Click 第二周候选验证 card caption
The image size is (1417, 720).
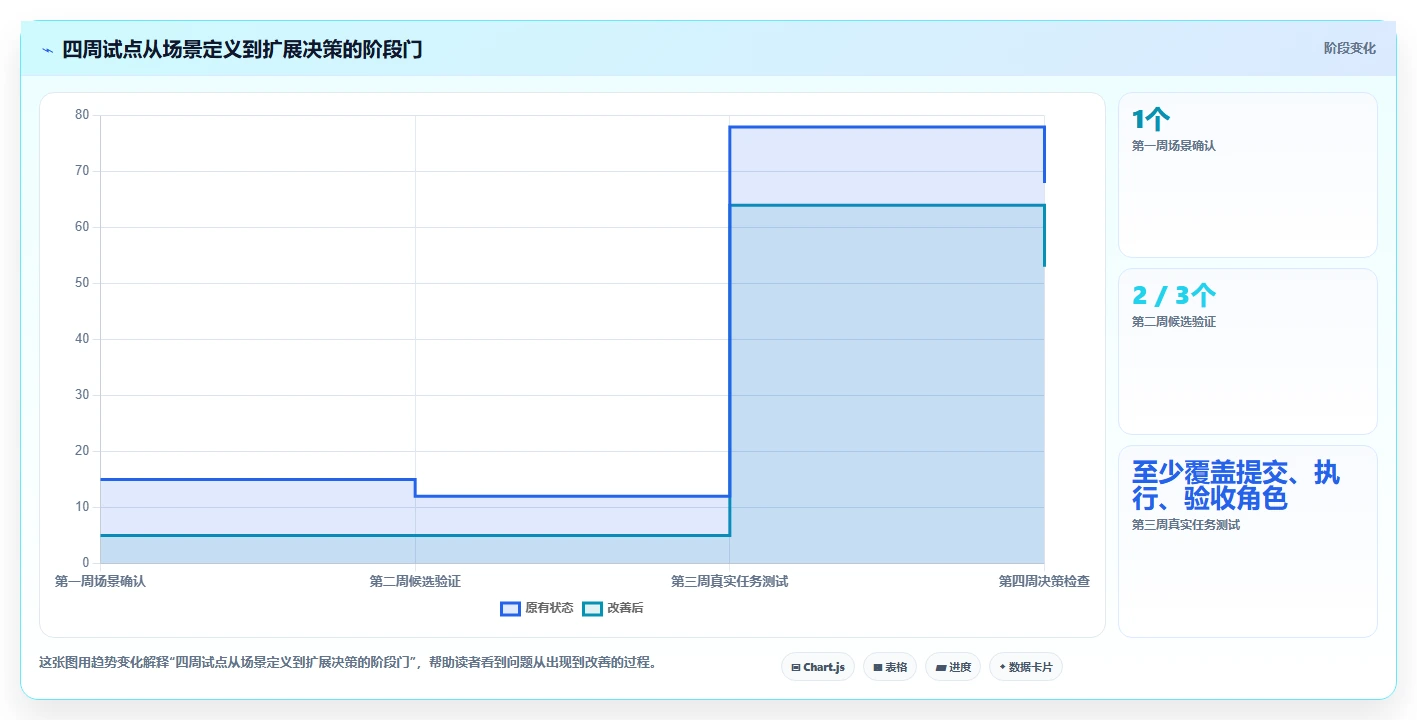1174,322
